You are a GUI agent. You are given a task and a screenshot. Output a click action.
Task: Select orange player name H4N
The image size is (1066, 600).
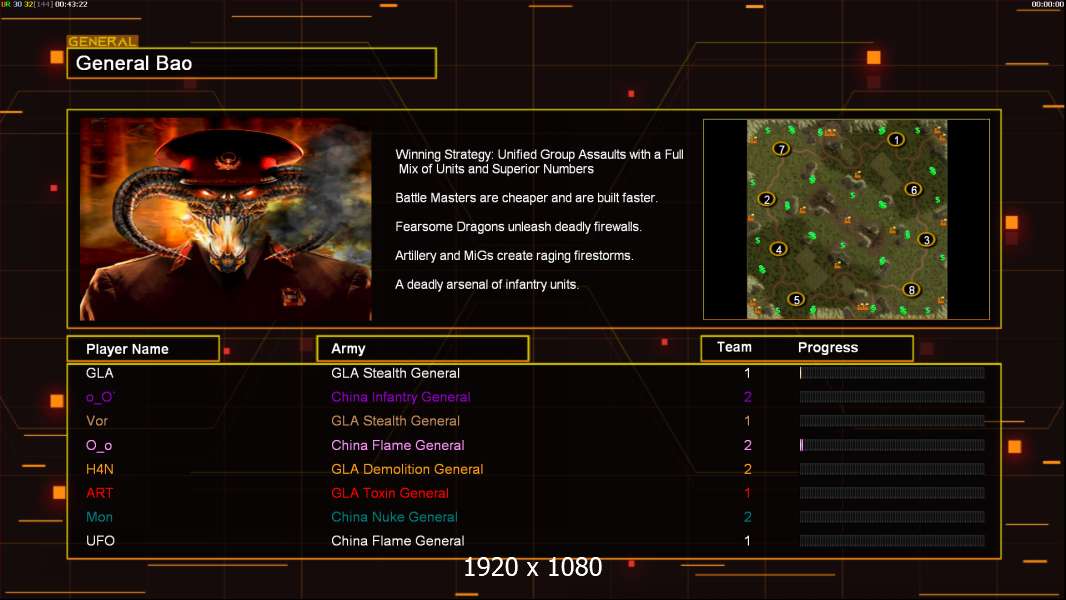(x=100, y=469)
